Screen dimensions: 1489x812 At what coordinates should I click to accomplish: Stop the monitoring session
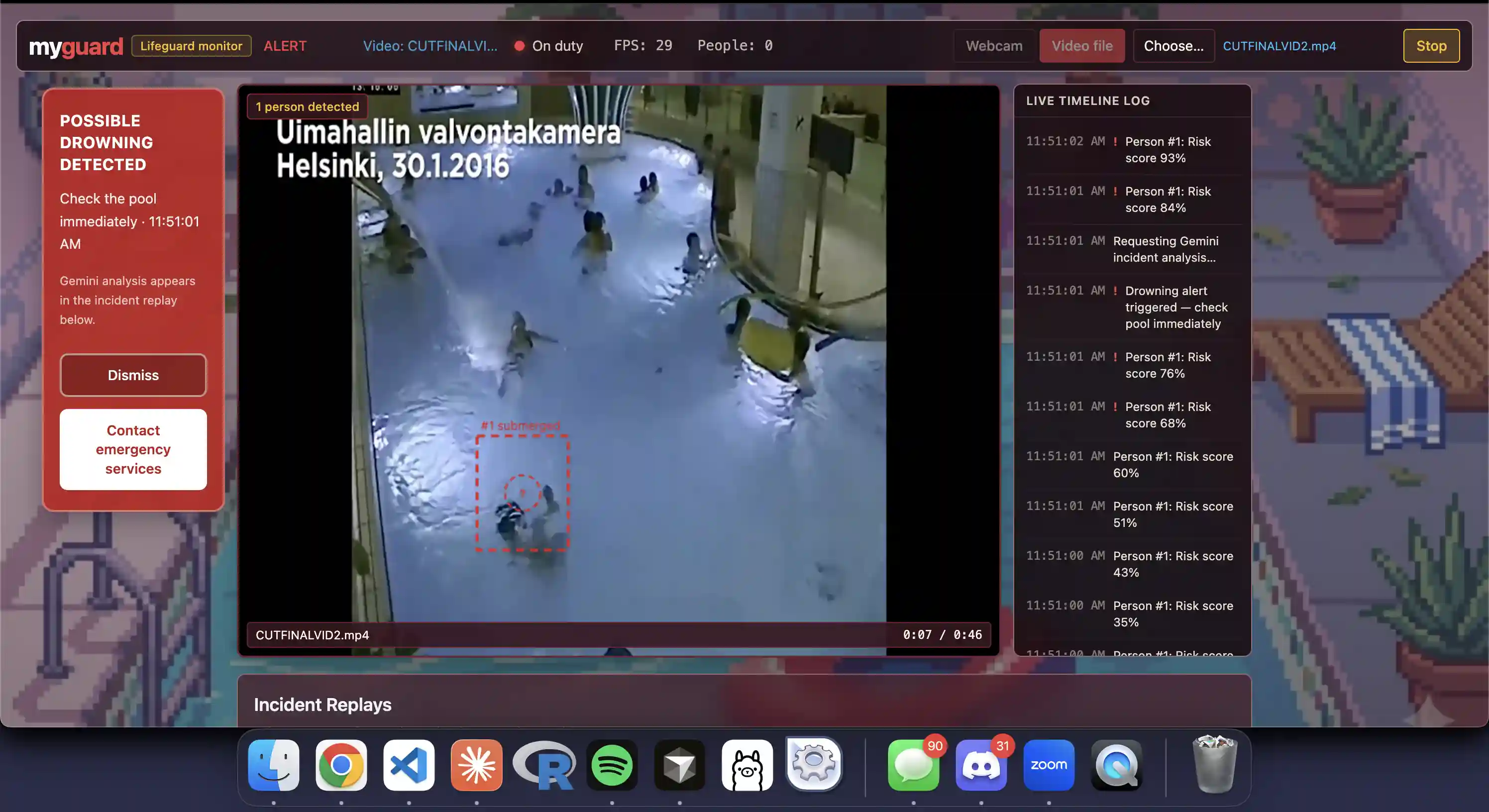click(x=1431, y=46)
